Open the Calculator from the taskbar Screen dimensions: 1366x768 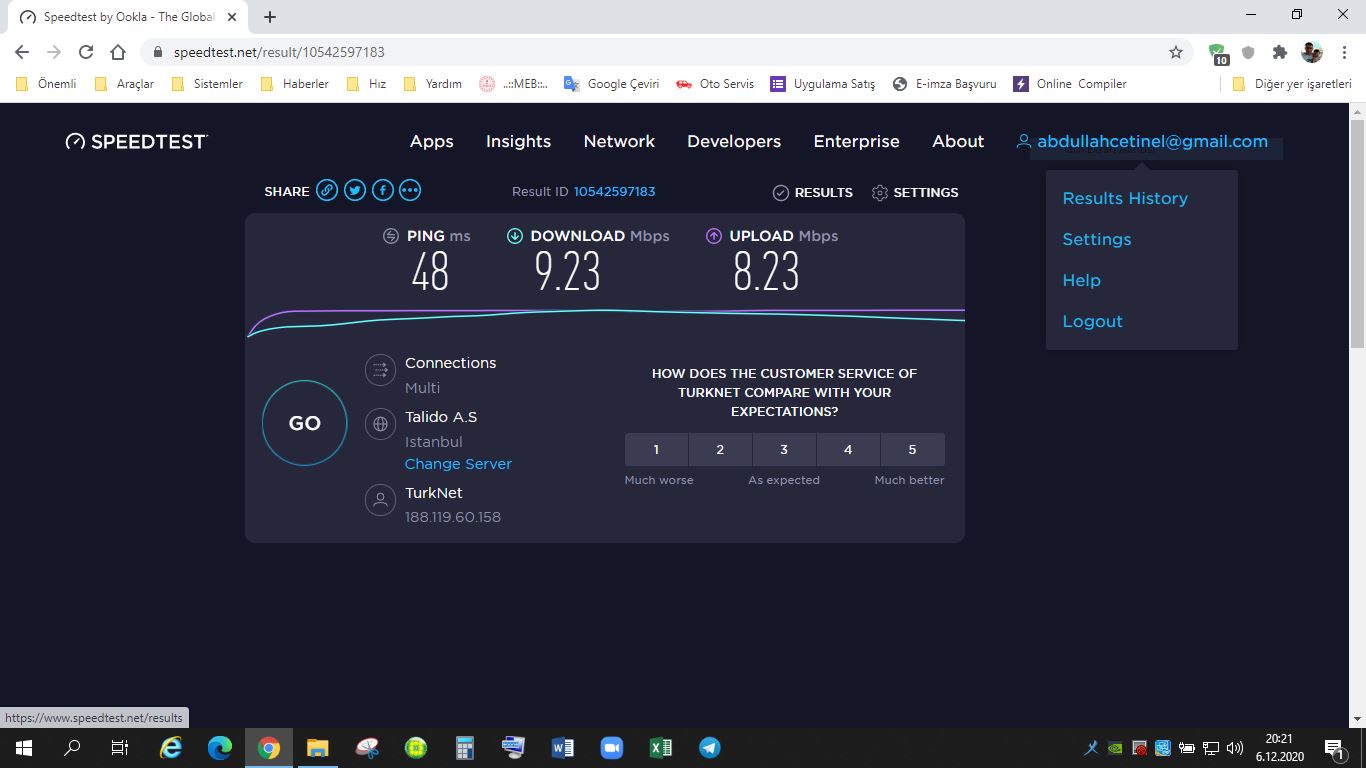(x=464, y=747)
